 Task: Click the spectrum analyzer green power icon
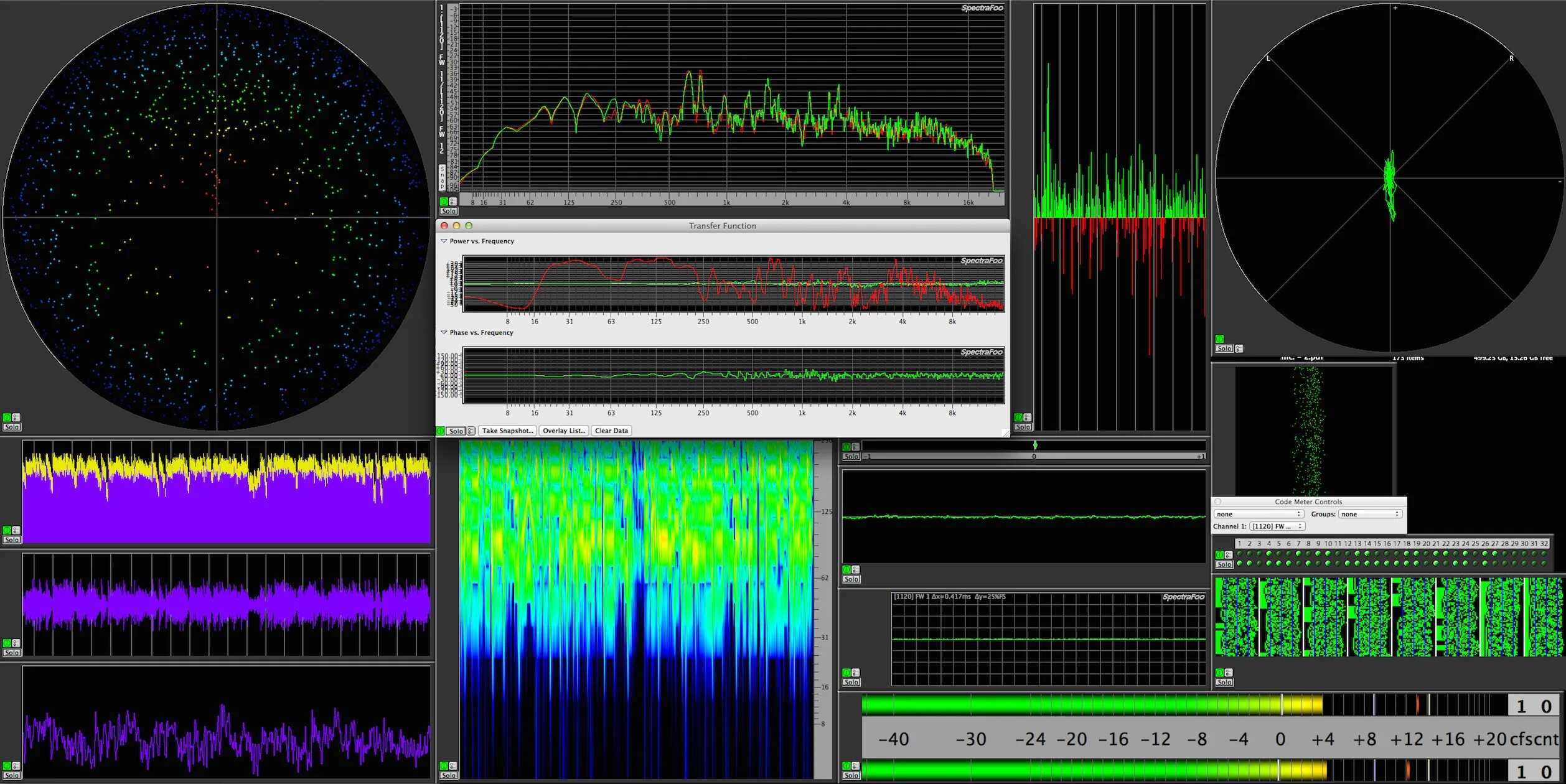(x=443, y=202)
